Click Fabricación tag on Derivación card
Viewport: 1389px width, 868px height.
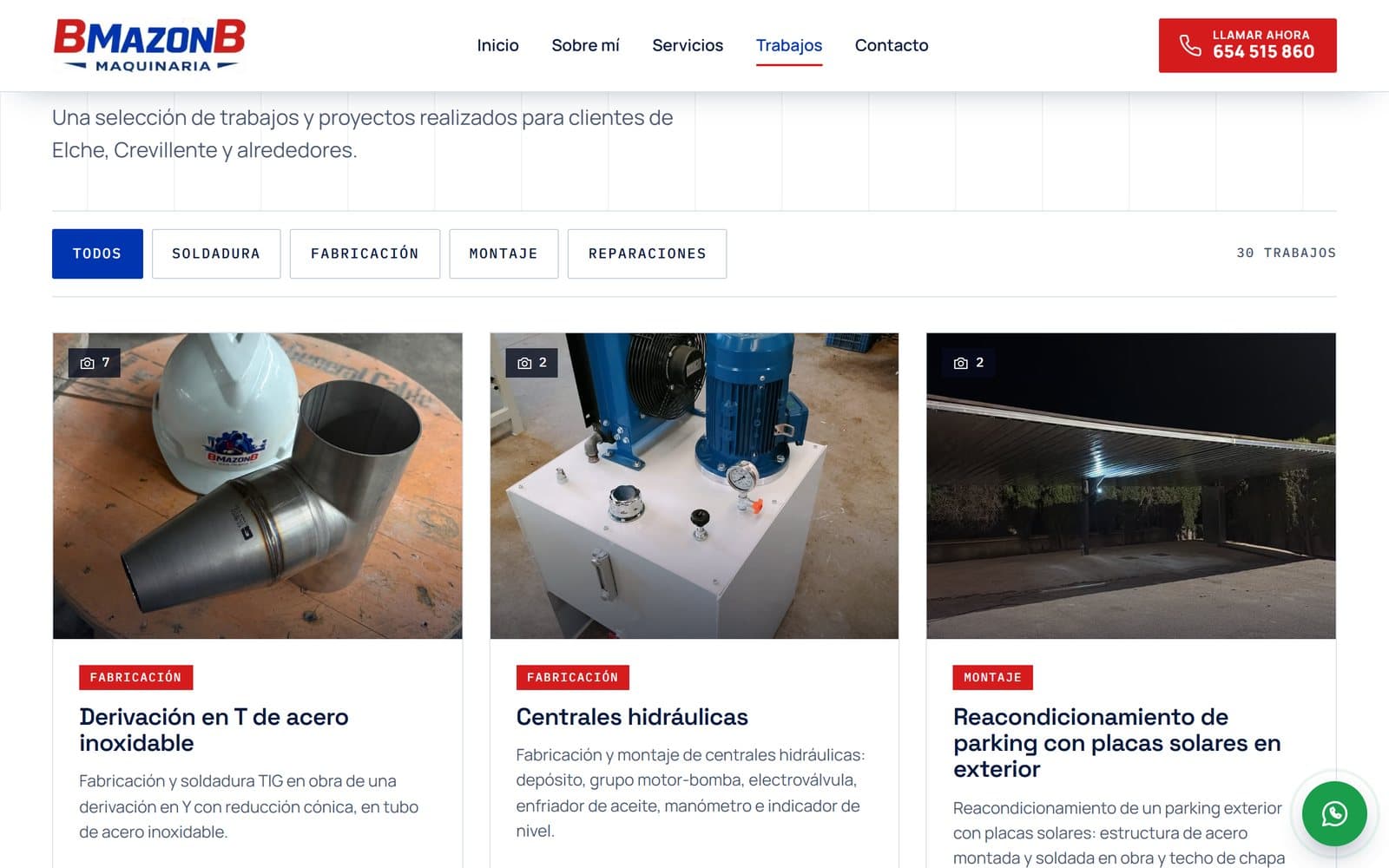(x=136, y=677)
